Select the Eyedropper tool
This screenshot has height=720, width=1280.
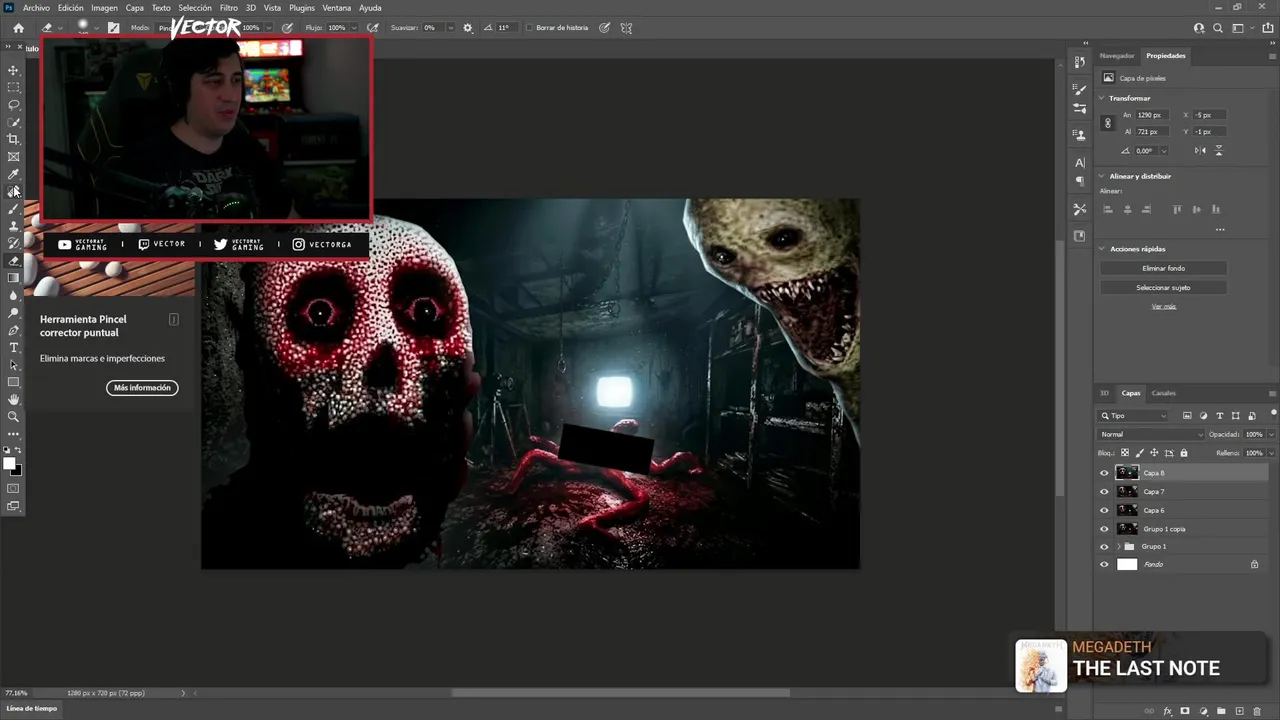[x=13, y=174]
